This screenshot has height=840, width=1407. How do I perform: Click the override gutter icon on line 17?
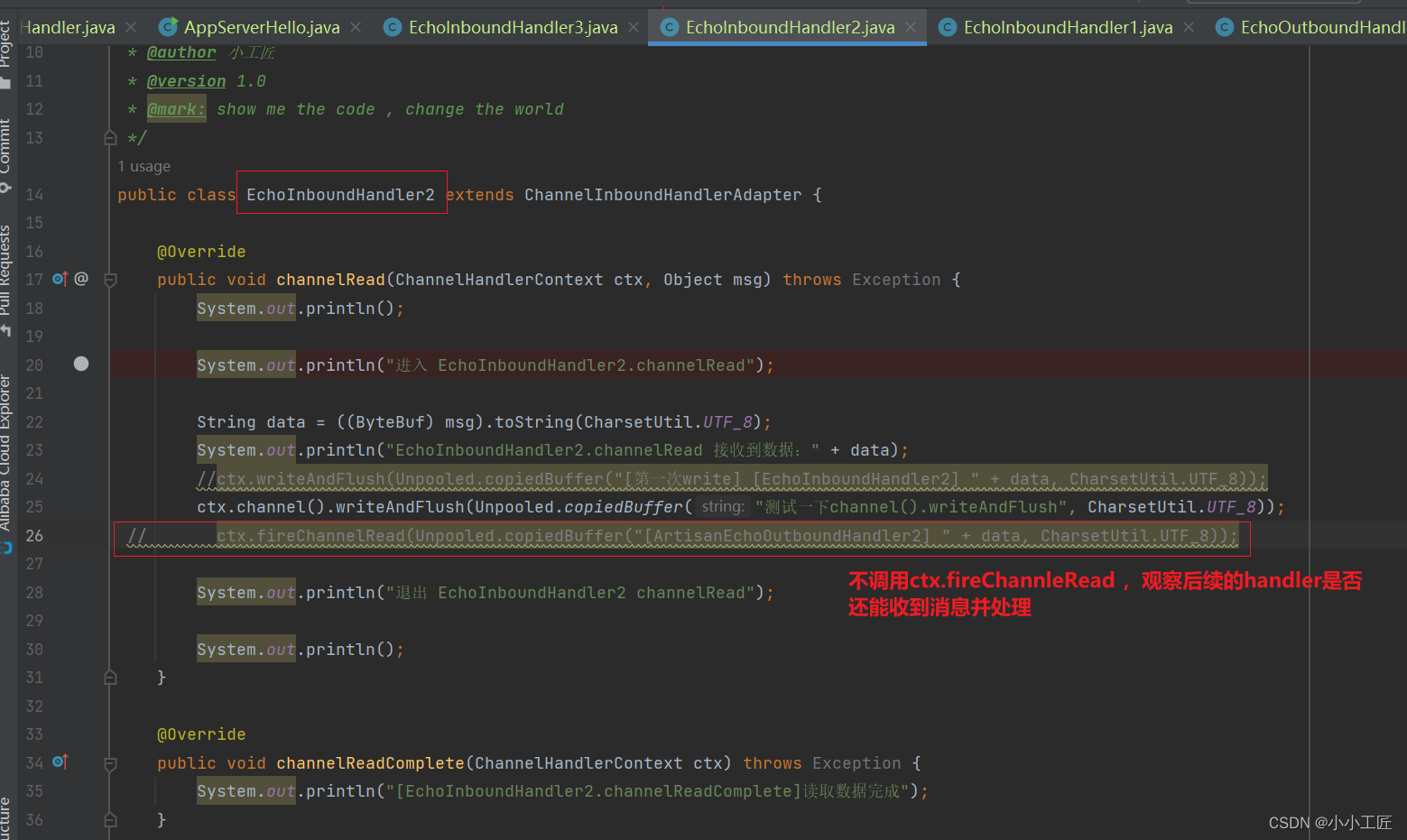[60, 279]
